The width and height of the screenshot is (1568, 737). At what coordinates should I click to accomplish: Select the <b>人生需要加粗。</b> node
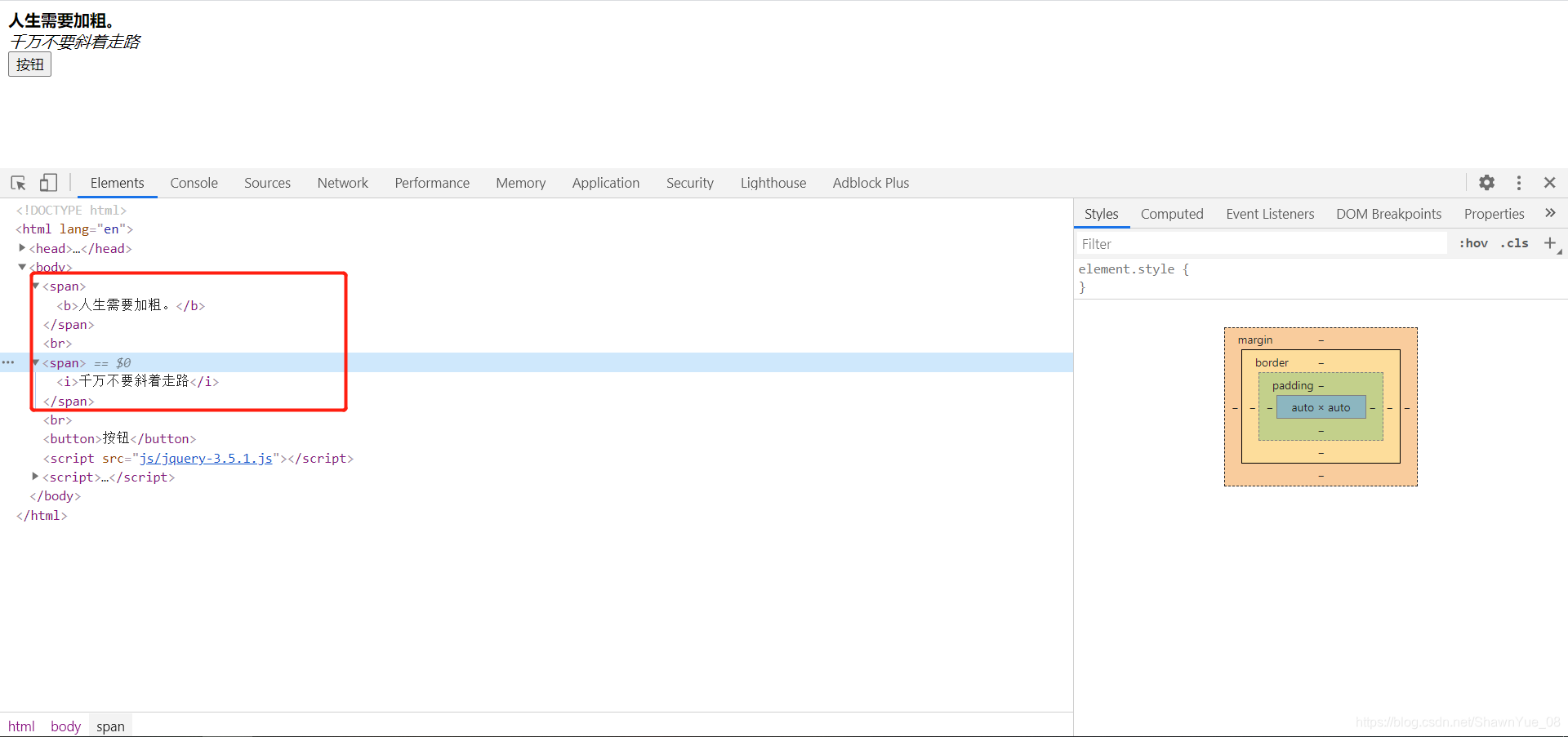coord(131,305)
